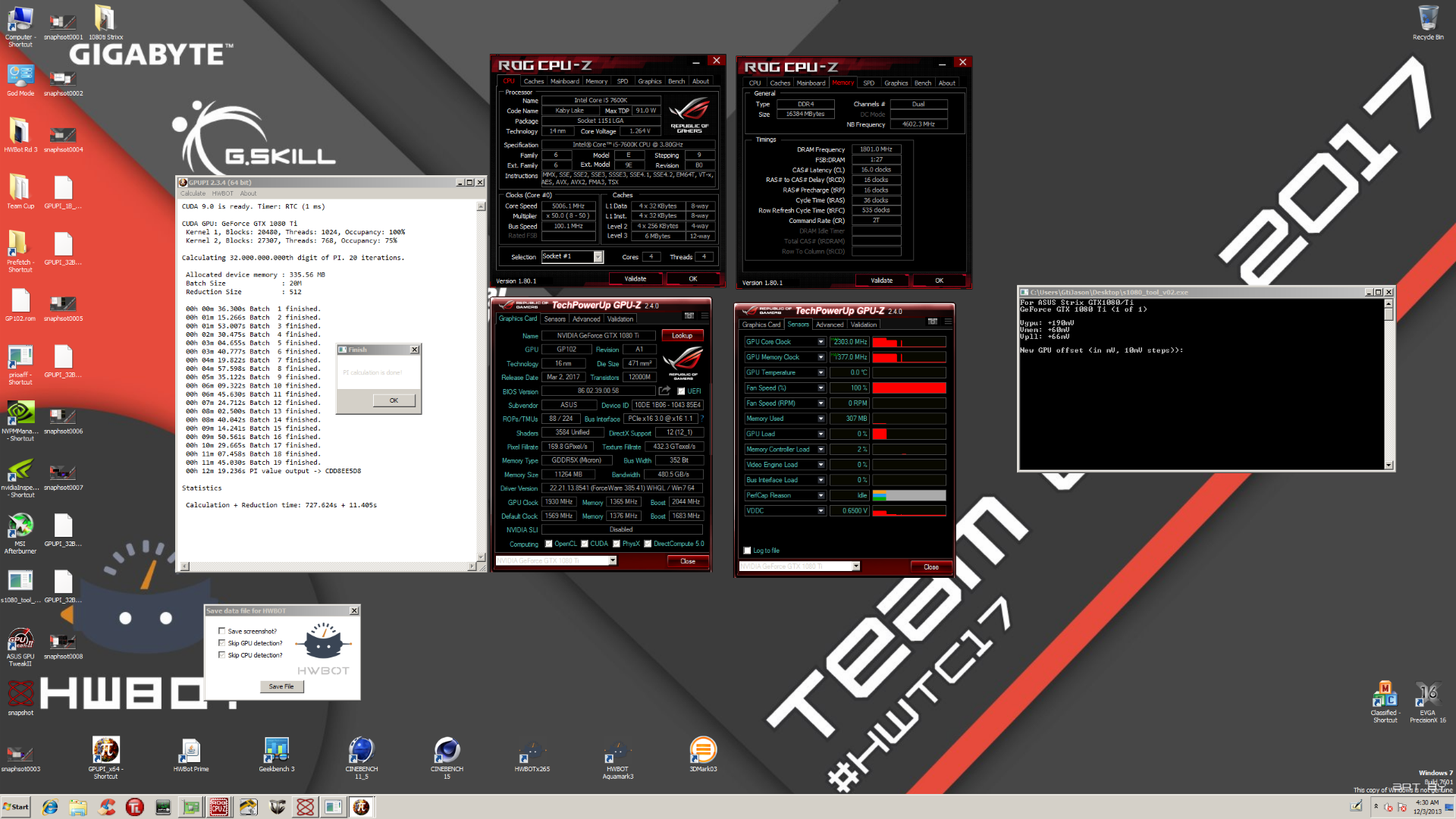This screenshot has height=819, width=1456.
Task: Open Advanced tab in GPU-Z Graphics Card window
Action: tap(586, 318)
